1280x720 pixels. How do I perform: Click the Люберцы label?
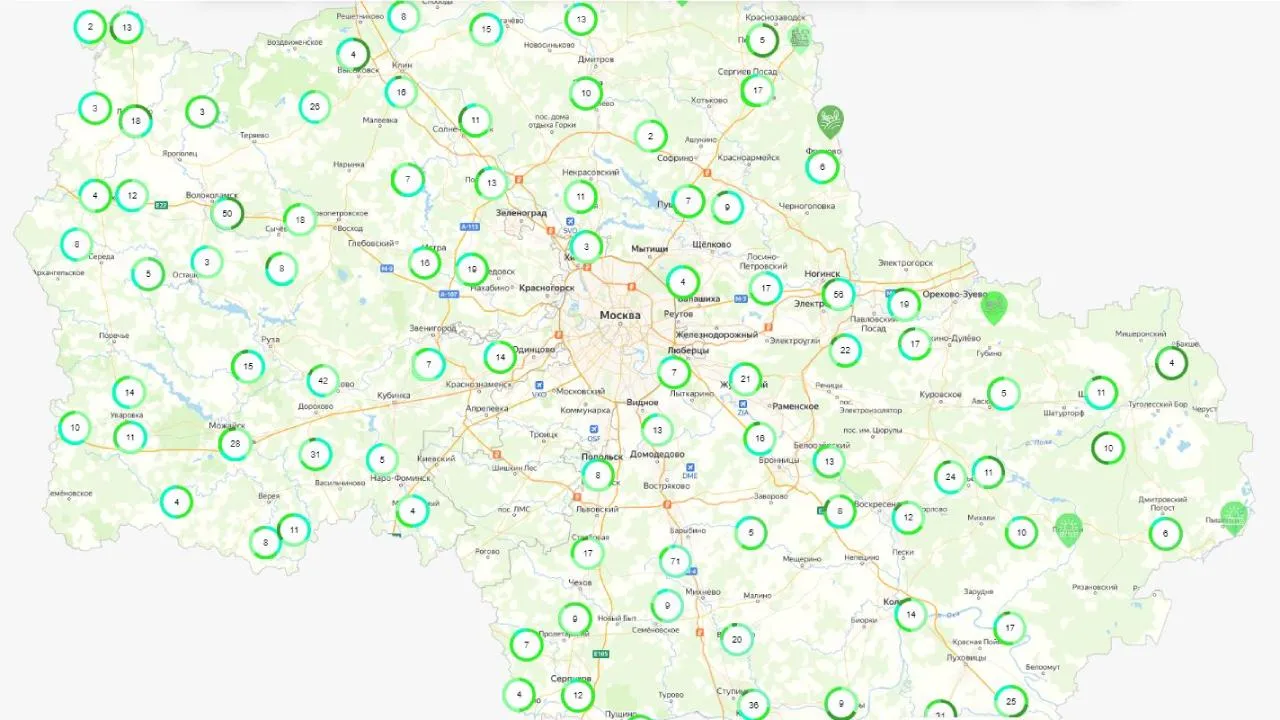[x=688, y=351]
